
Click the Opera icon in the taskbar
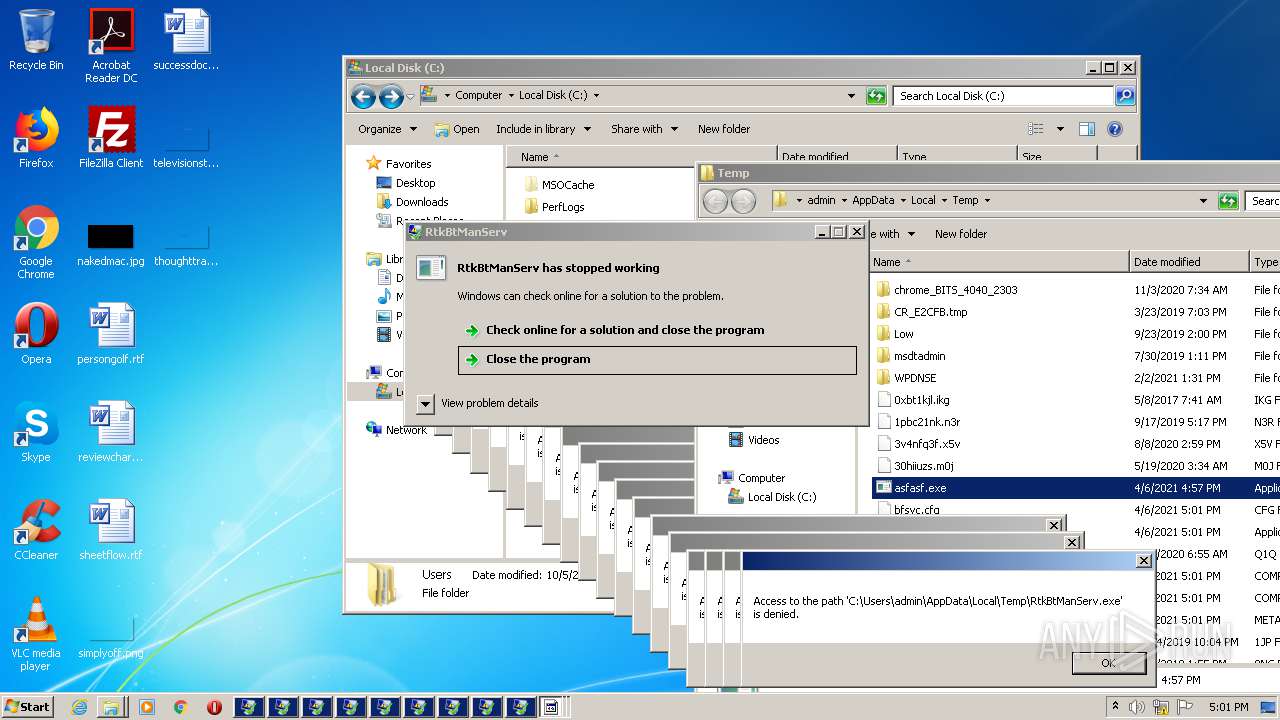click(214, 707)
